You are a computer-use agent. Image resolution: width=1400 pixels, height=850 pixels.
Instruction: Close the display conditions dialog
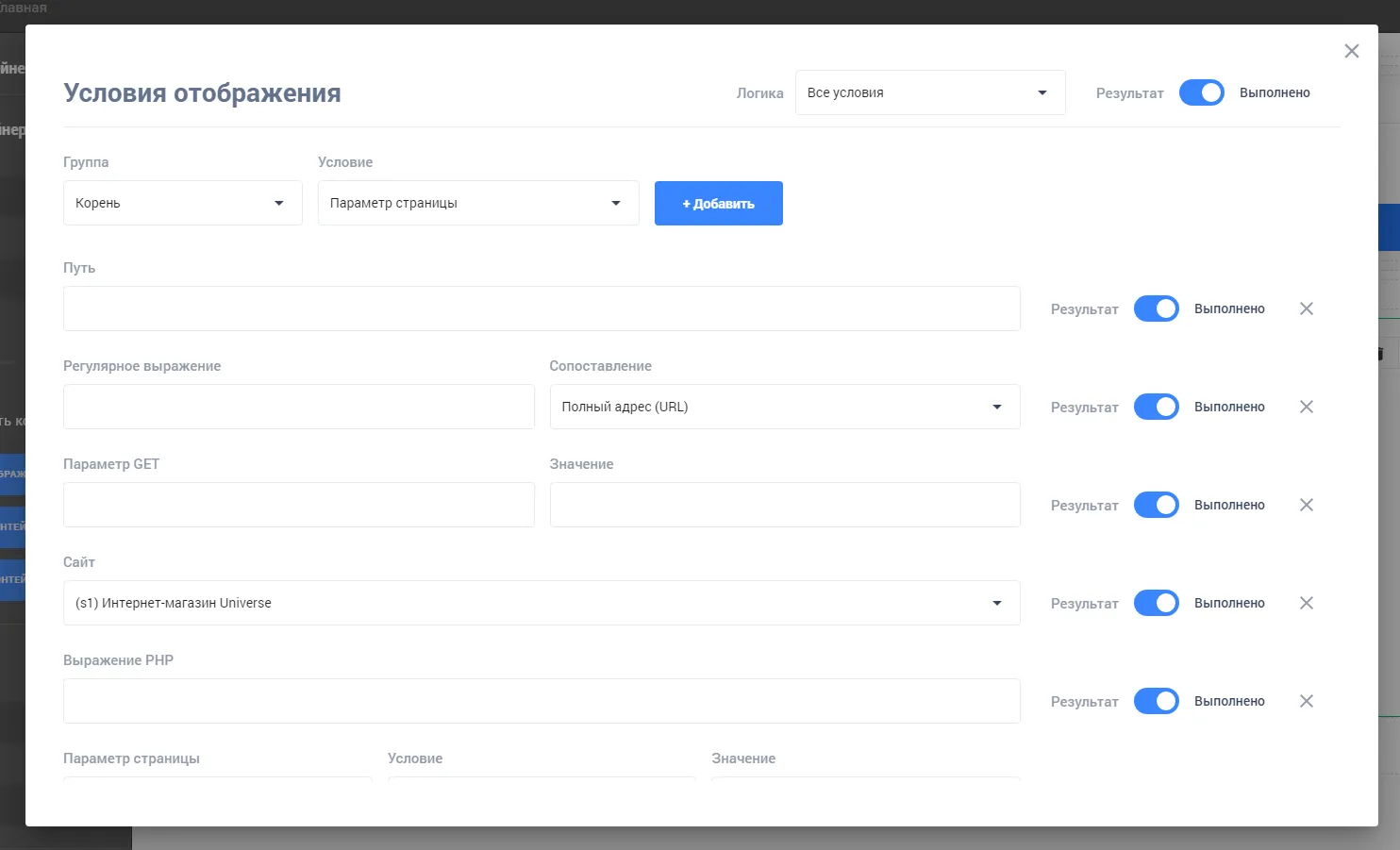click(x=1351, y=51)
